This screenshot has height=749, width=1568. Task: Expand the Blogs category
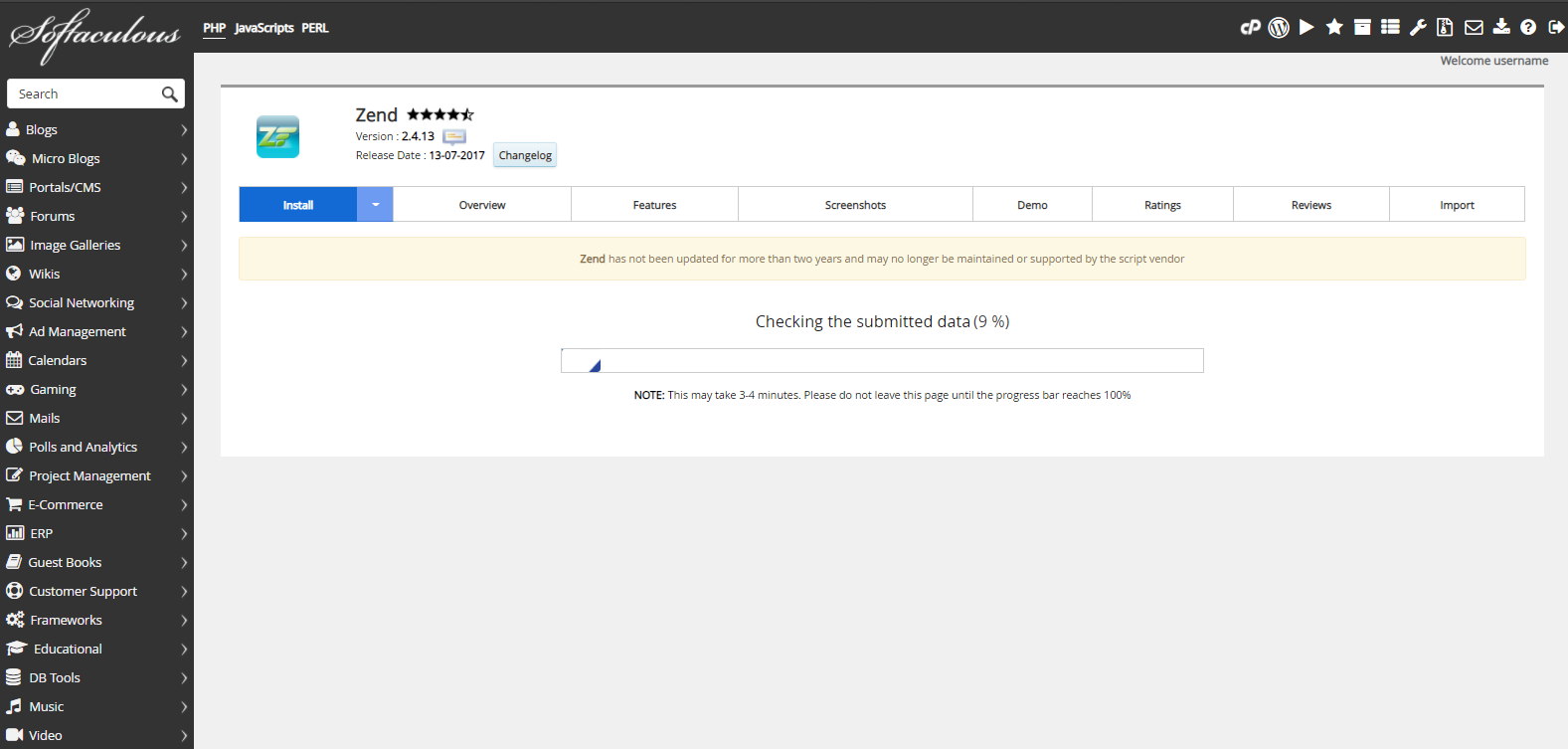click(96, 129)
